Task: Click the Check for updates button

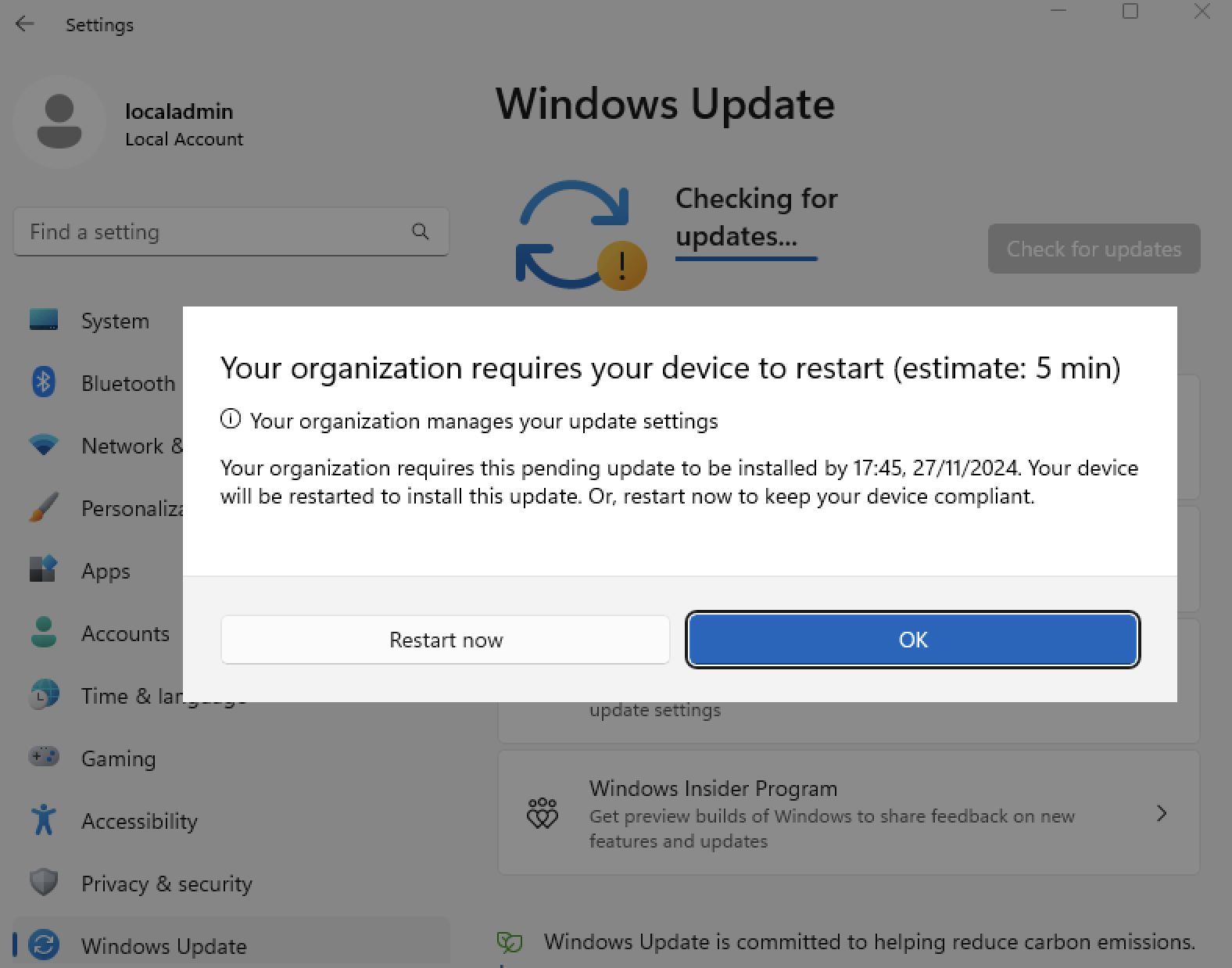Action: (x=1094, y=249)
